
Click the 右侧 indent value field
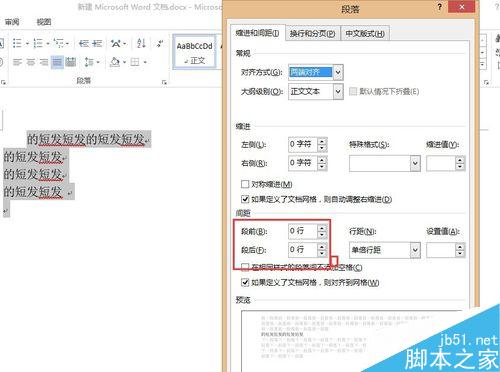[303, 163]
